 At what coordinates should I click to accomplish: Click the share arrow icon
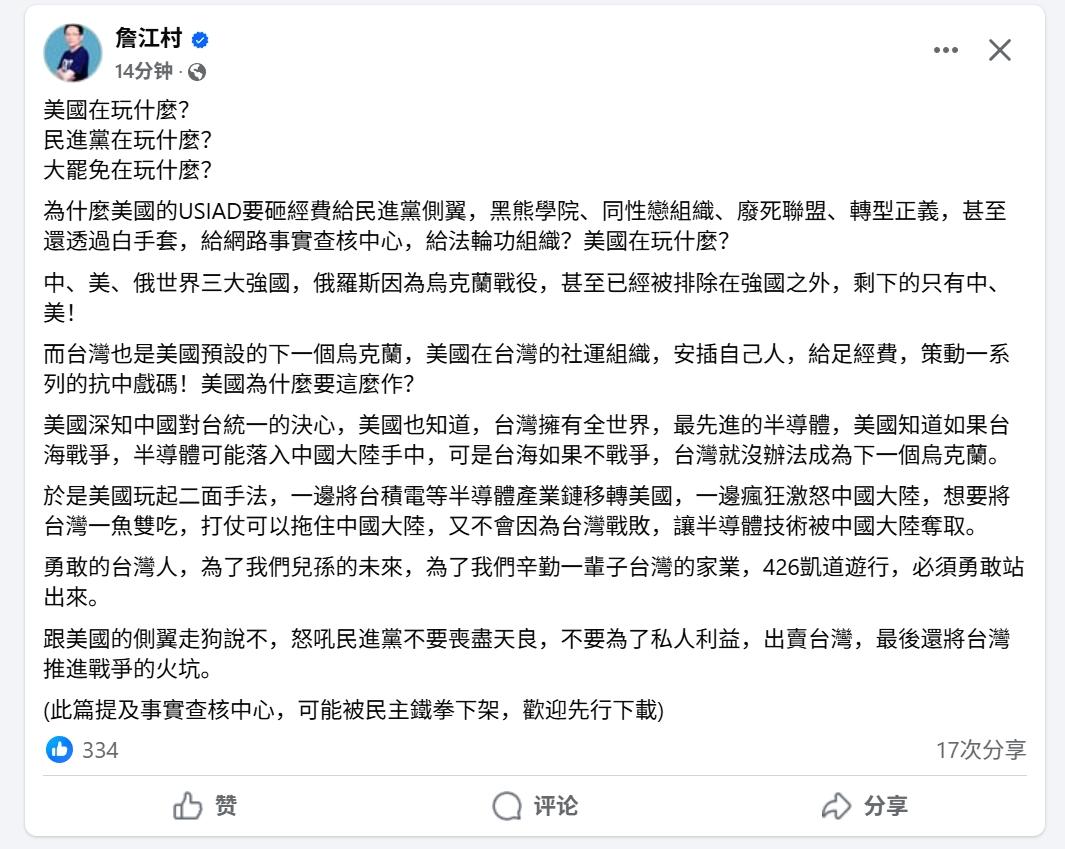836,806
